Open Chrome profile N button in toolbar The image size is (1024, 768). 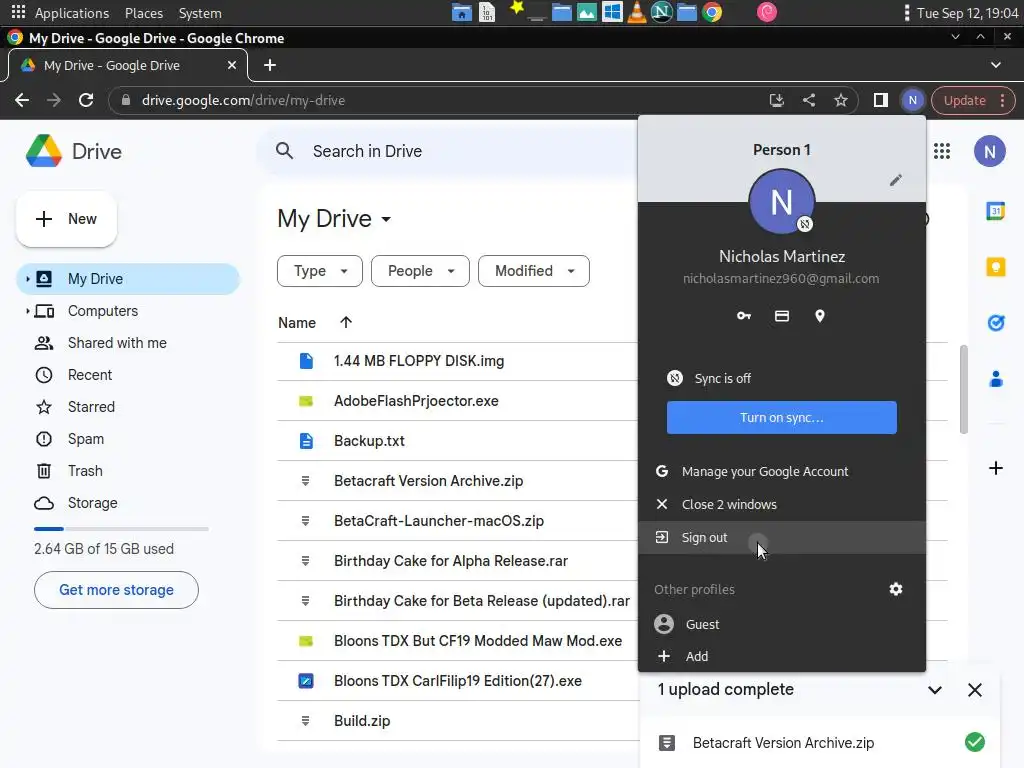coord(912,101)
